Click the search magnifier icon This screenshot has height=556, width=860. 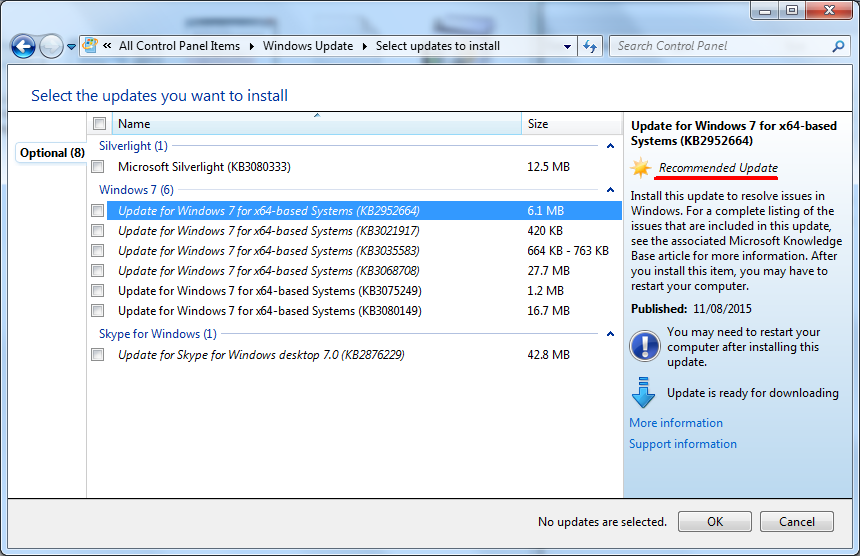[838, 47]
